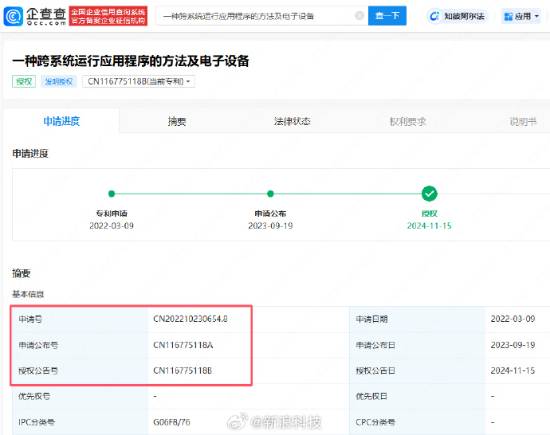The width and height of the screenshot is (550, 435).
Task: Open the specification tab
Action: coord(523,121)
